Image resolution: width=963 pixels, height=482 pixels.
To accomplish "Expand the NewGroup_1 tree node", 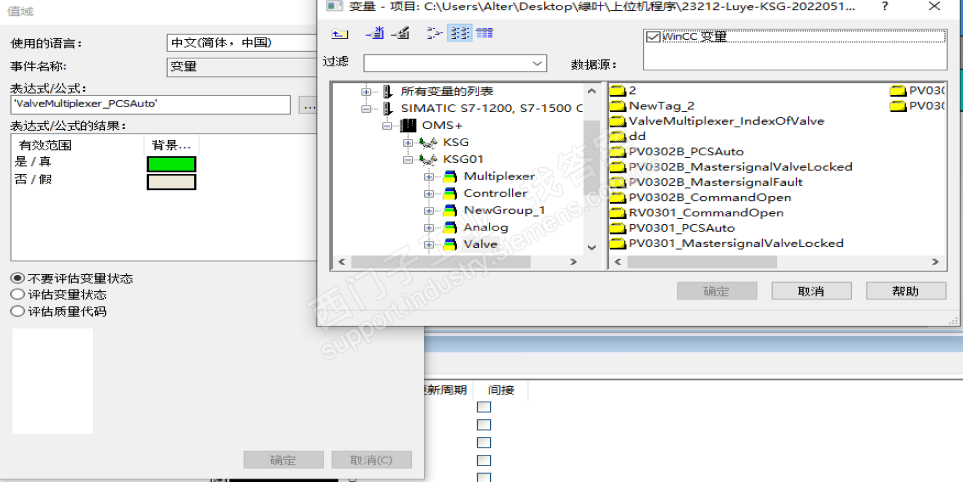I will tap(429, 211).
